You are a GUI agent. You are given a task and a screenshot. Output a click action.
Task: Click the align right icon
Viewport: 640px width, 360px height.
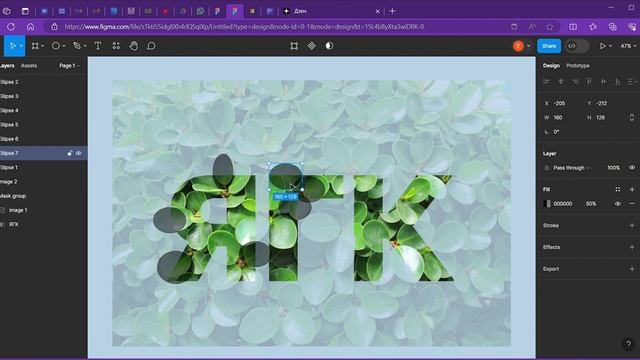coord(575,82)
